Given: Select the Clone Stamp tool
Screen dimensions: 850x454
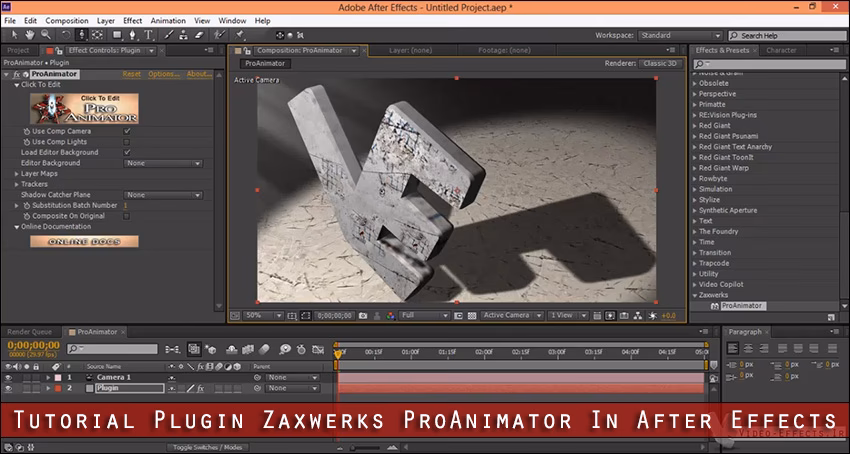Looking at the screenshot, I should (x=183, y=35).
